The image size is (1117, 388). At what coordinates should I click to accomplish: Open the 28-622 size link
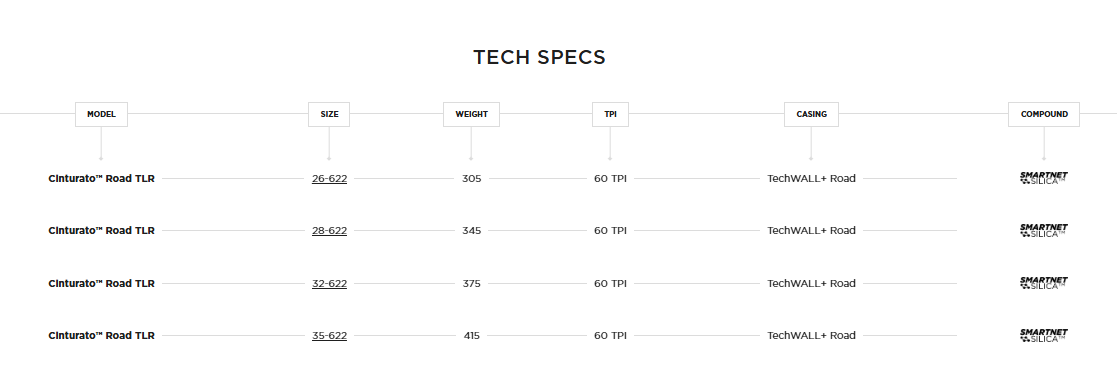tap(329, 231)
